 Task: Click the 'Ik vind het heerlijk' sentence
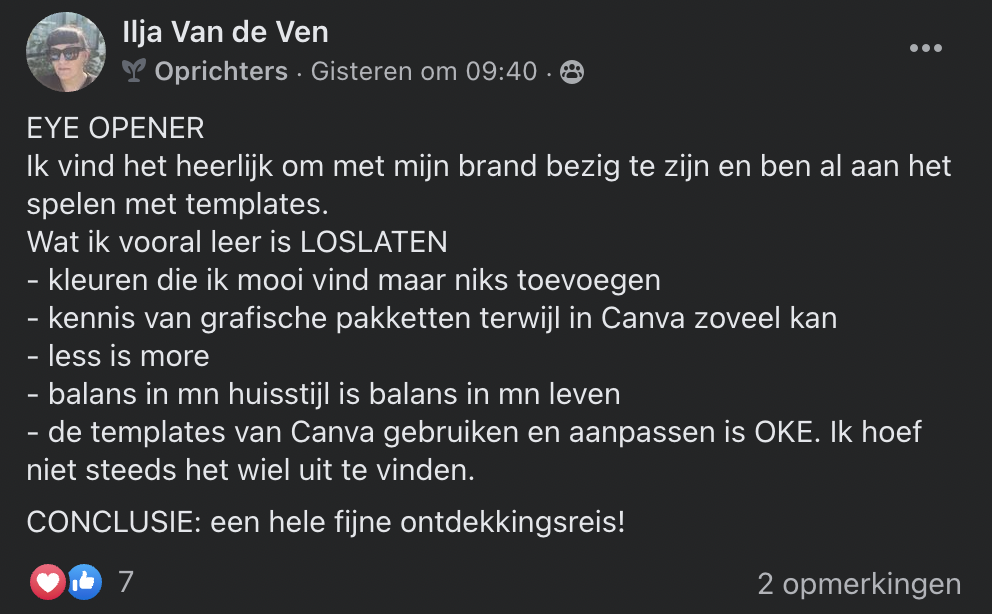click(x=488, y=166)
